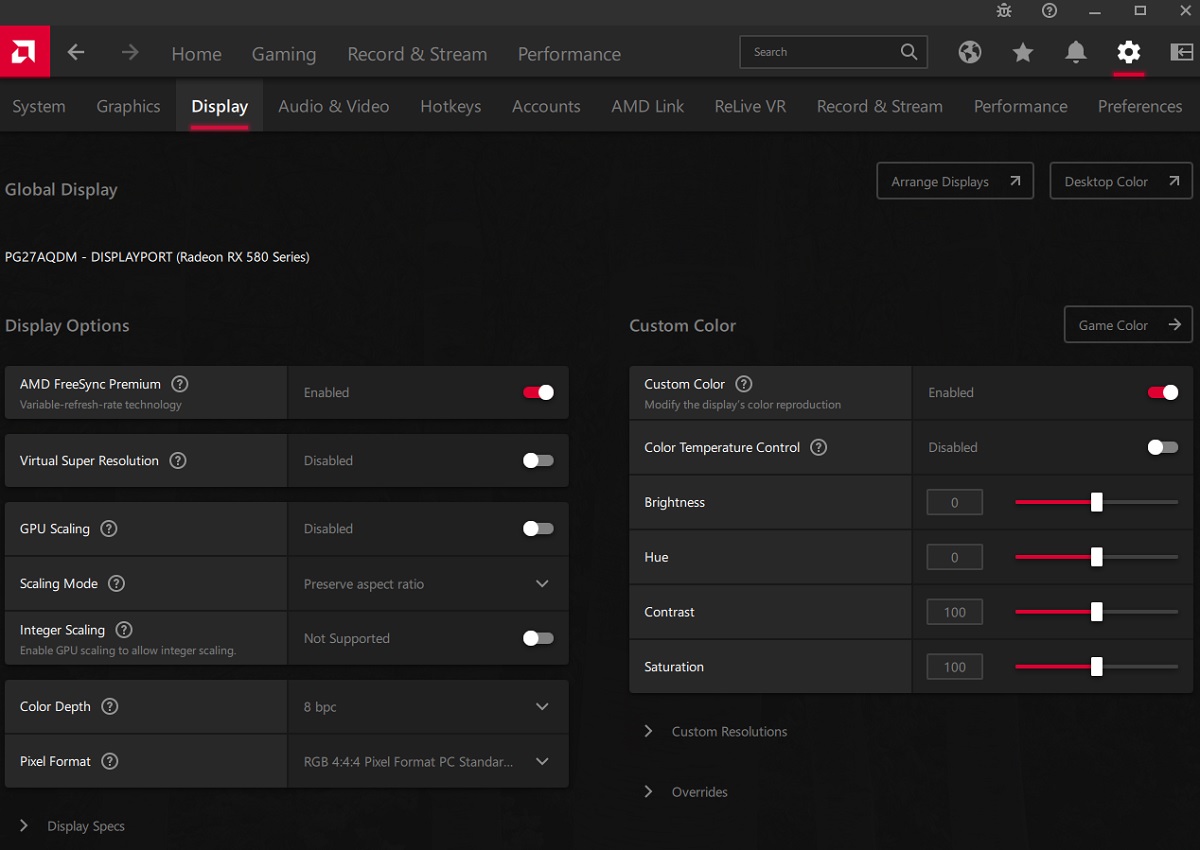Viewport: 1200px width, 850px height.
Task: Switch to the Audio & Video tab
Action: click(x=334, y=106)
